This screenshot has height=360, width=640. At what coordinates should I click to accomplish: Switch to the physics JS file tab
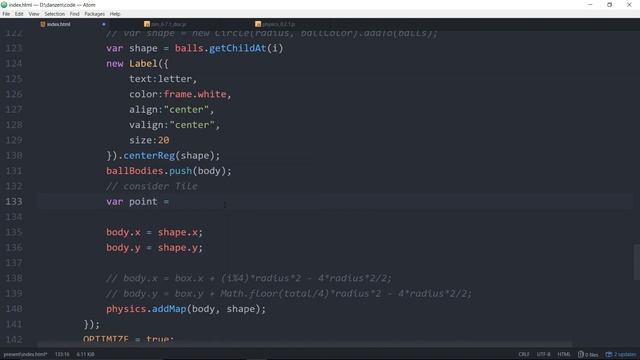point(278,24)
